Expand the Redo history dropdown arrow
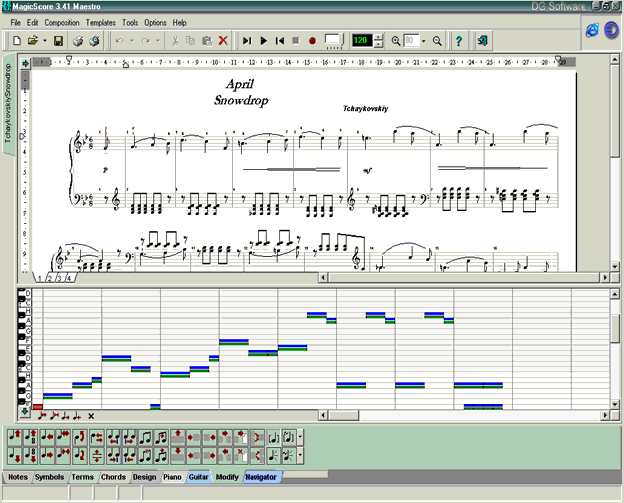Viewport: 624px width, 503px height. click(158, 41)
